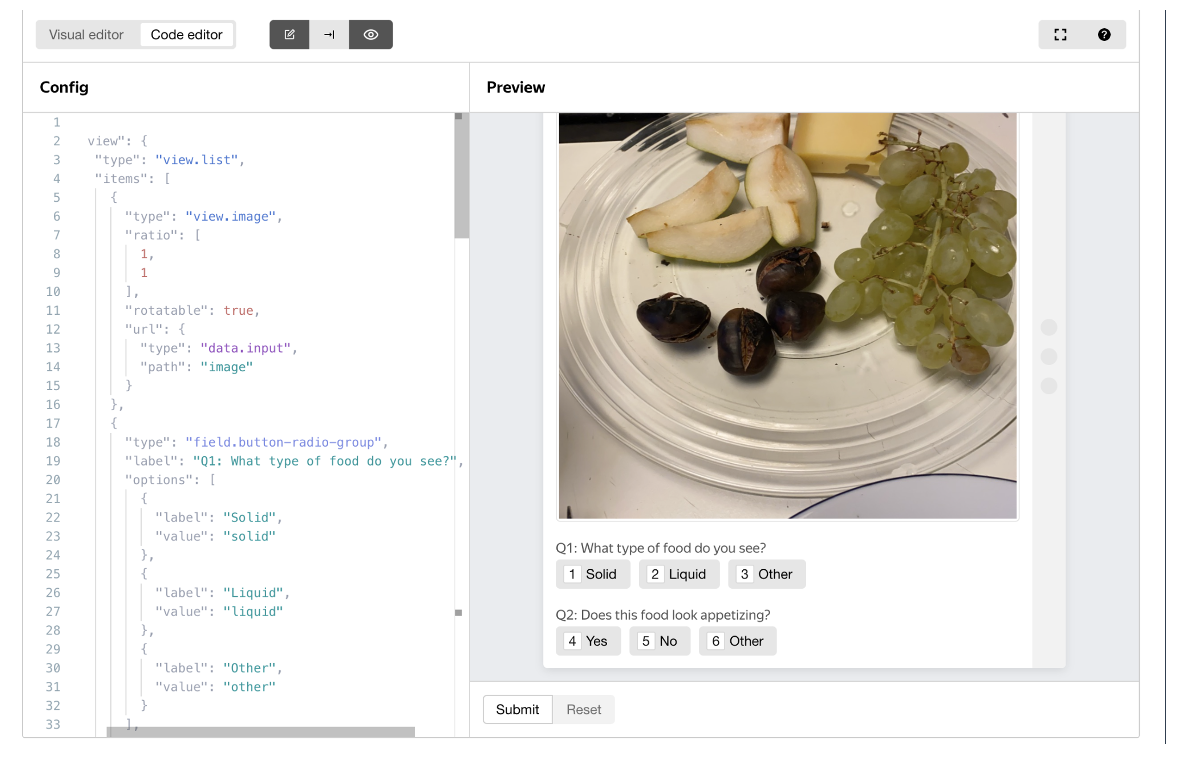Click the top image control dot beside the photo
Image resolution: width=1186 pixels, height=766 pixels.
(x=1049, y=327)
